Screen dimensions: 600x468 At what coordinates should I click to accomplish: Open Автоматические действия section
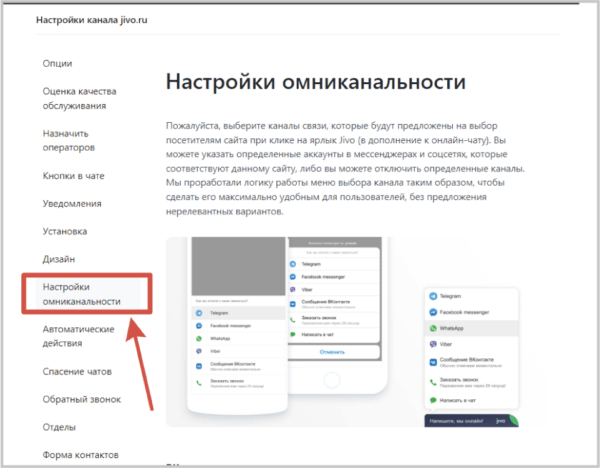tap(78, 336)
